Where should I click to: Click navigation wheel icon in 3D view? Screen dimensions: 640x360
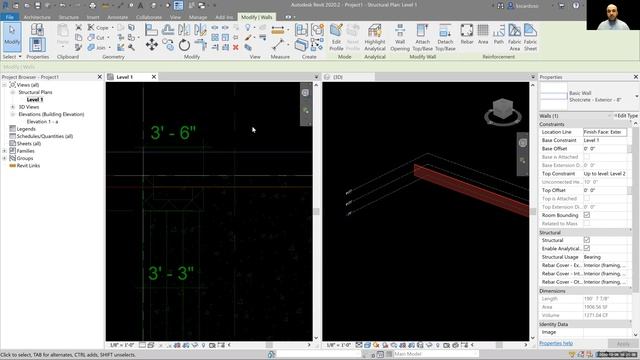[x=522, y=143]
